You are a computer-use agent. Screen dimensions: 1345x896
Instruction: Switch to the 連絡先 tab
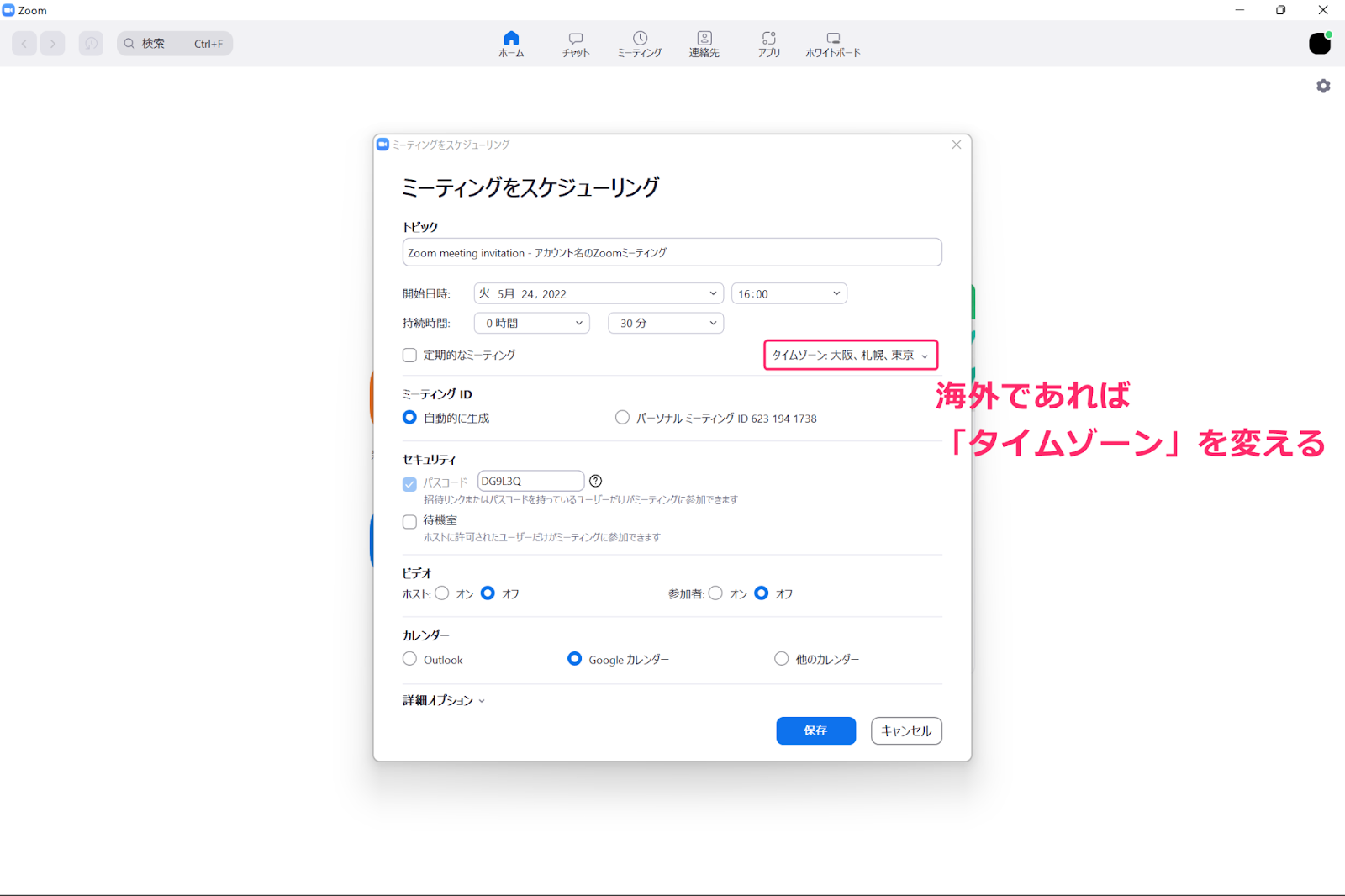click(704, 45)
